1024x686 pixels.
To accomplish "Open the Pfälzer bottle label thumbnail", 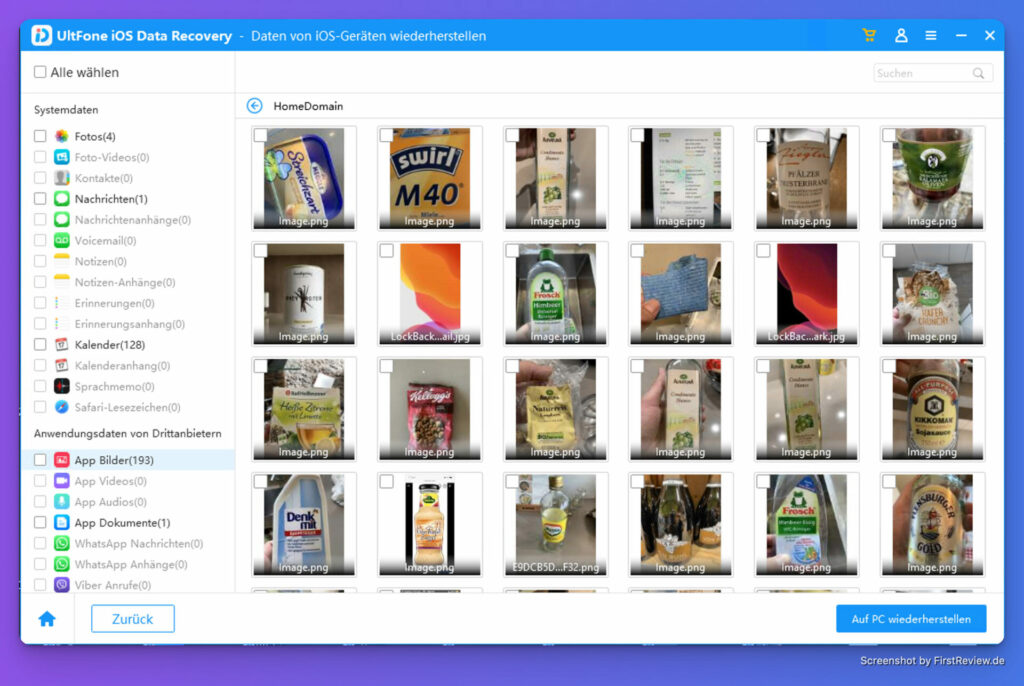I will (807, 178).
